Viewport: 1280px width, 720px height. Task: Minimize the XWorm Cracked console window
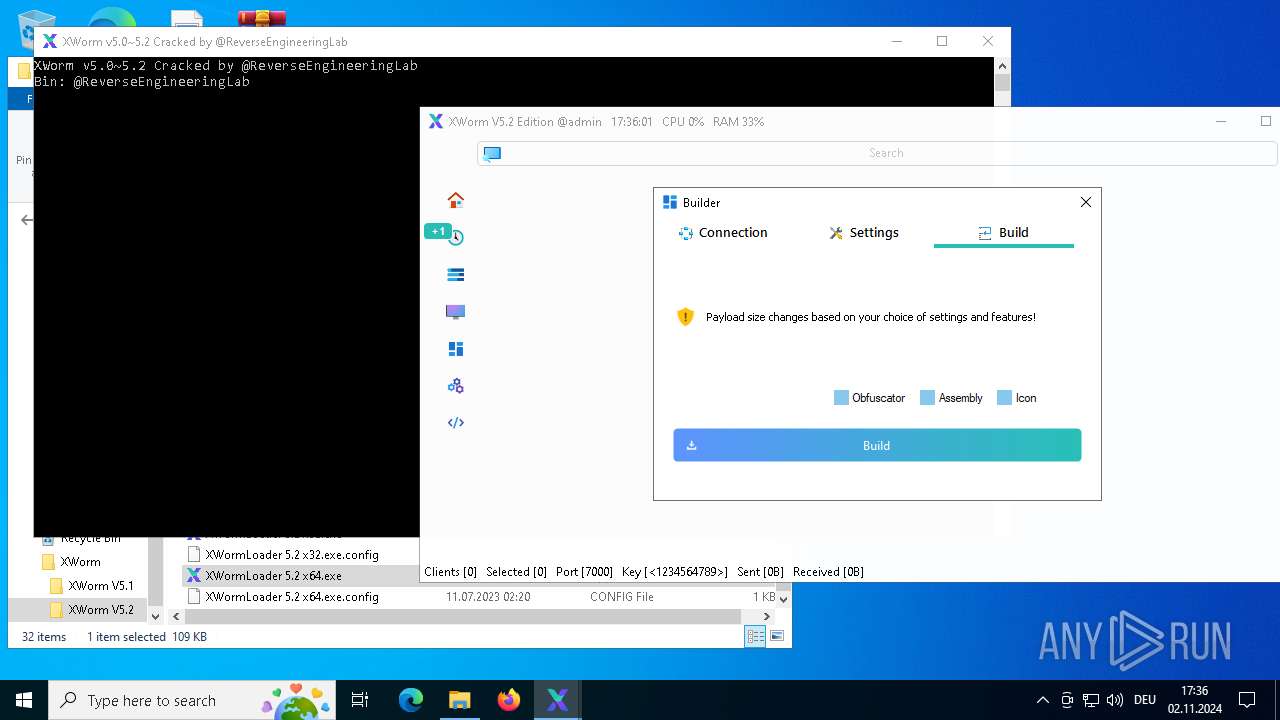(896, 41)
